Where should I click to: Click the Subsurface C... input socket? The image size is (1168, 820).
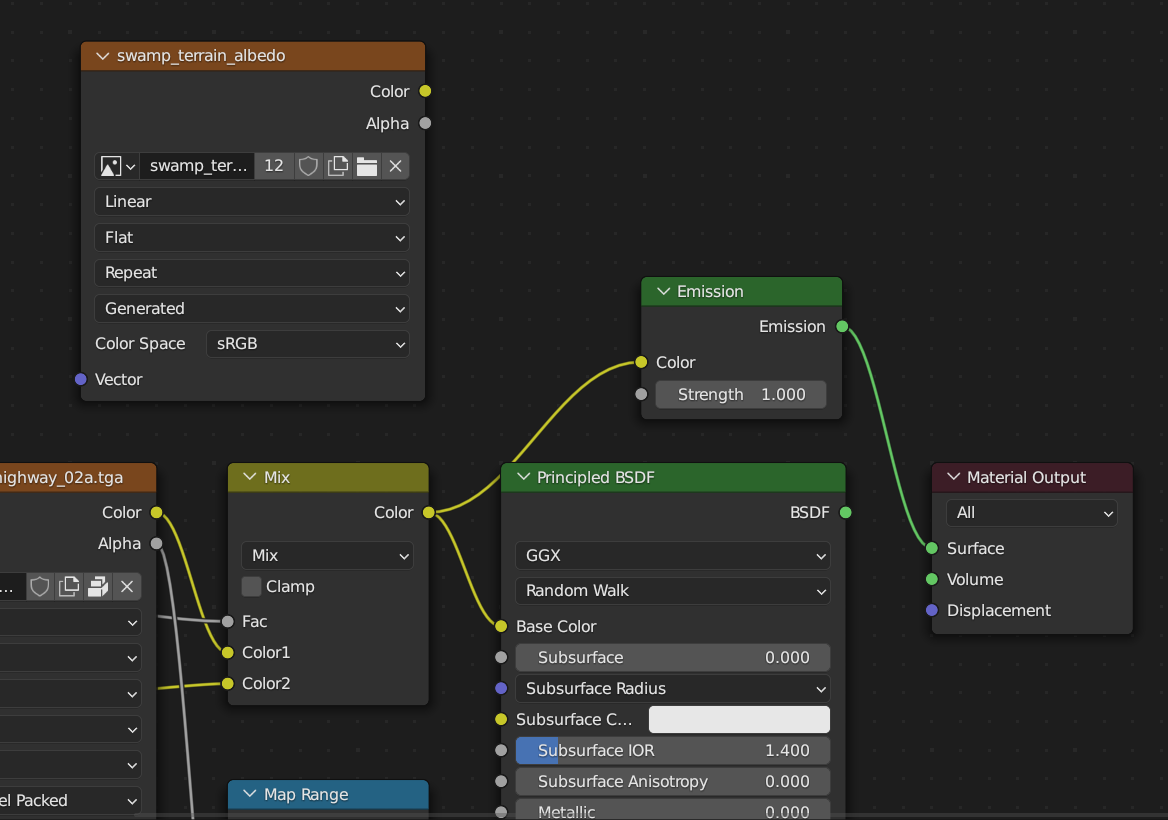click(x=501, y=719)
